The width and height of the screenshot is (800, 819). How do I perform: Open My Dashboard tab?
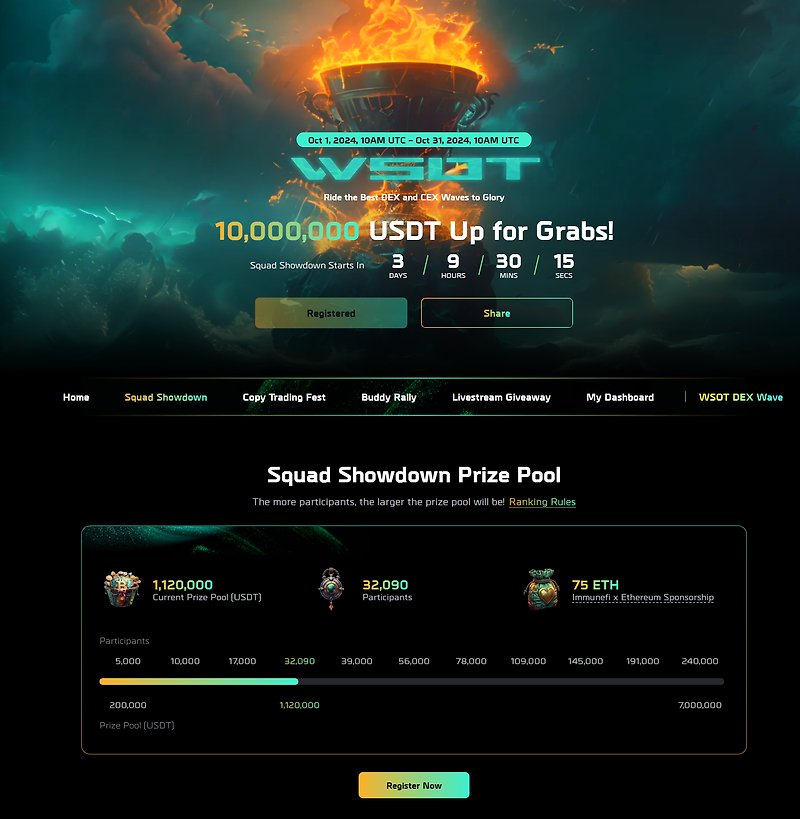tap(620, 397)
